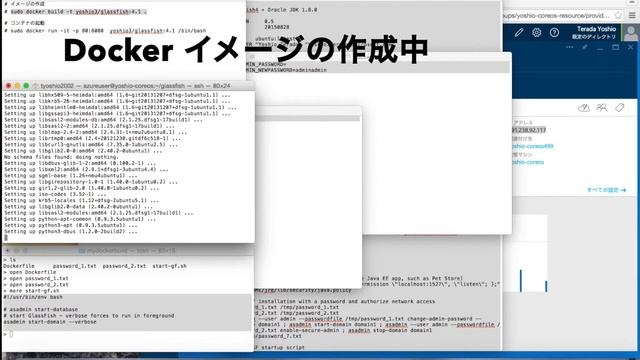Click the glassfish terminal title bar text
640x360 pixels.
pos(135,86)
